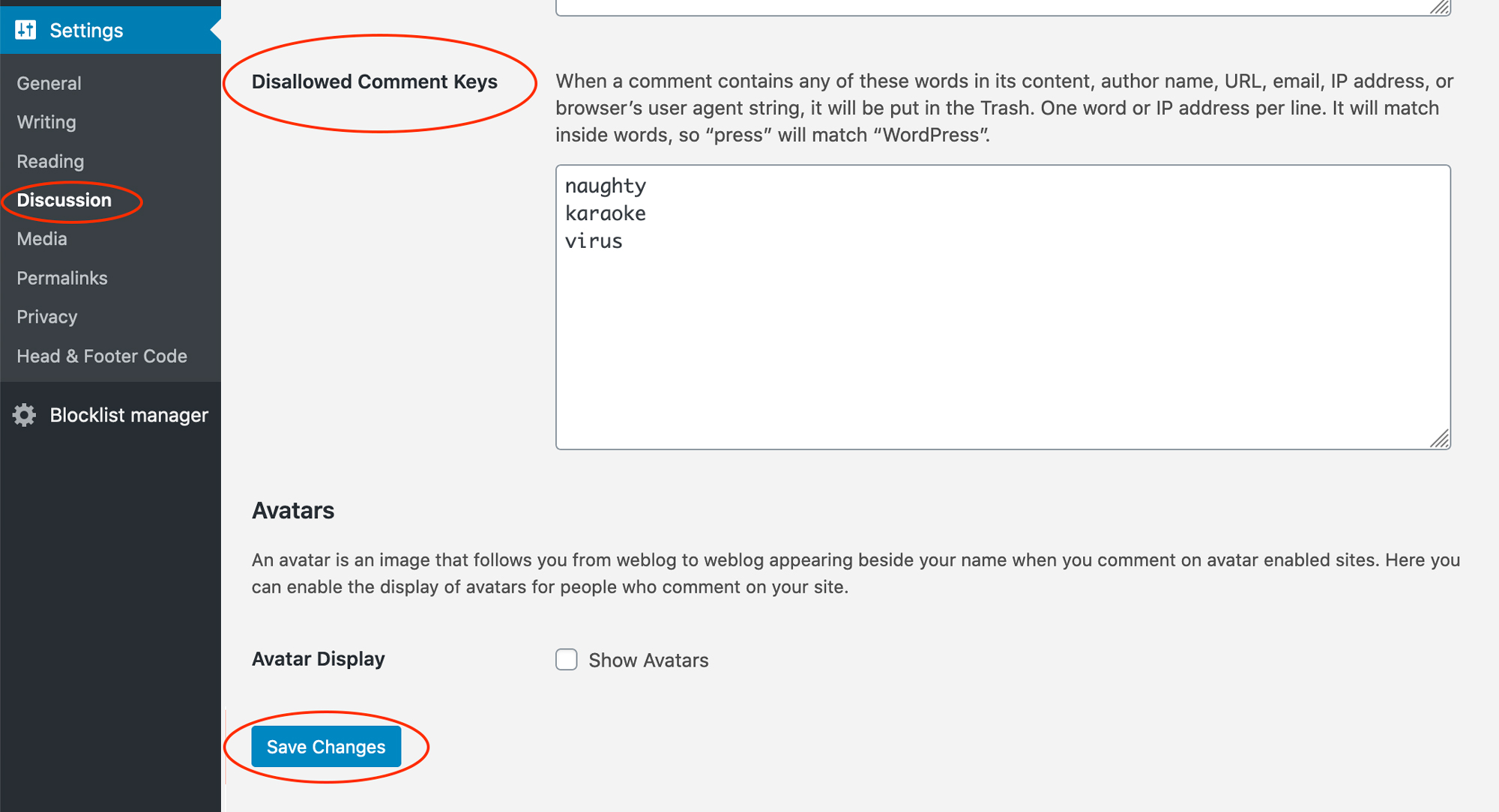Open Media settings
Viewport: 1499px width, 812px height.
coord(42,239)
